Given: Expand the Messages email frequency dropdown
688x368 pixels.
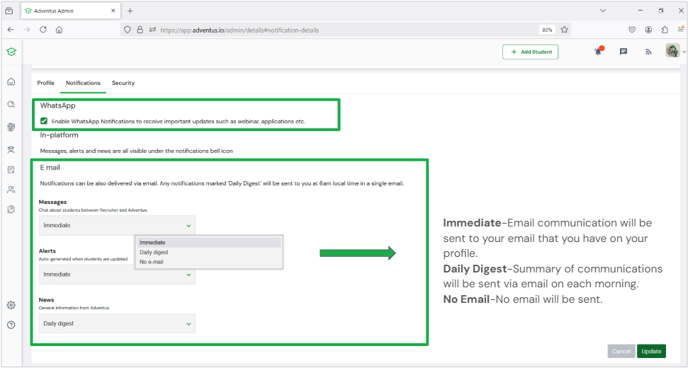Looking at the screenshot, I should 117,225.
